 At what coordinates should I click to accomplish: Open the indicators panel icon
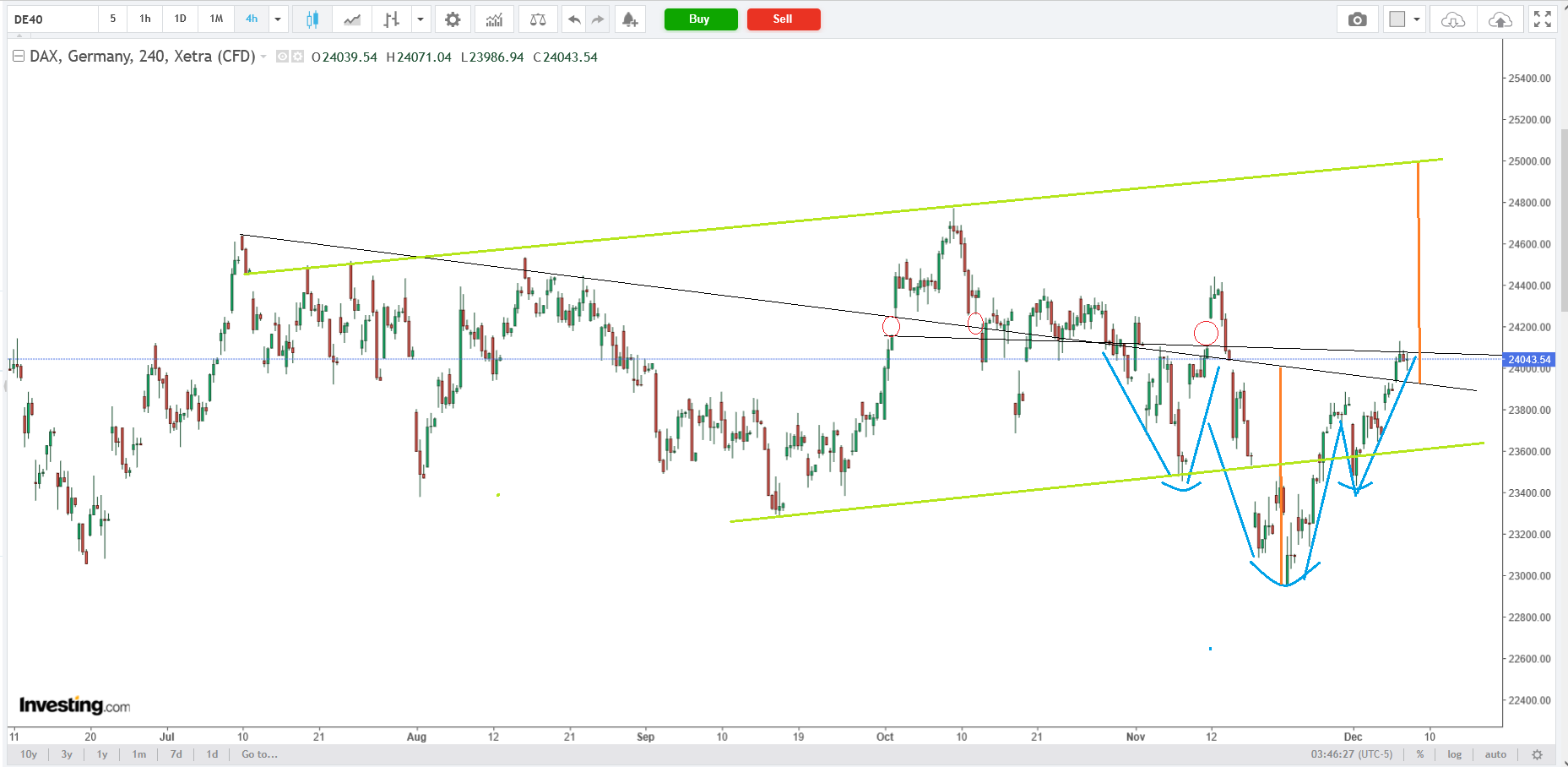[494, 19]
